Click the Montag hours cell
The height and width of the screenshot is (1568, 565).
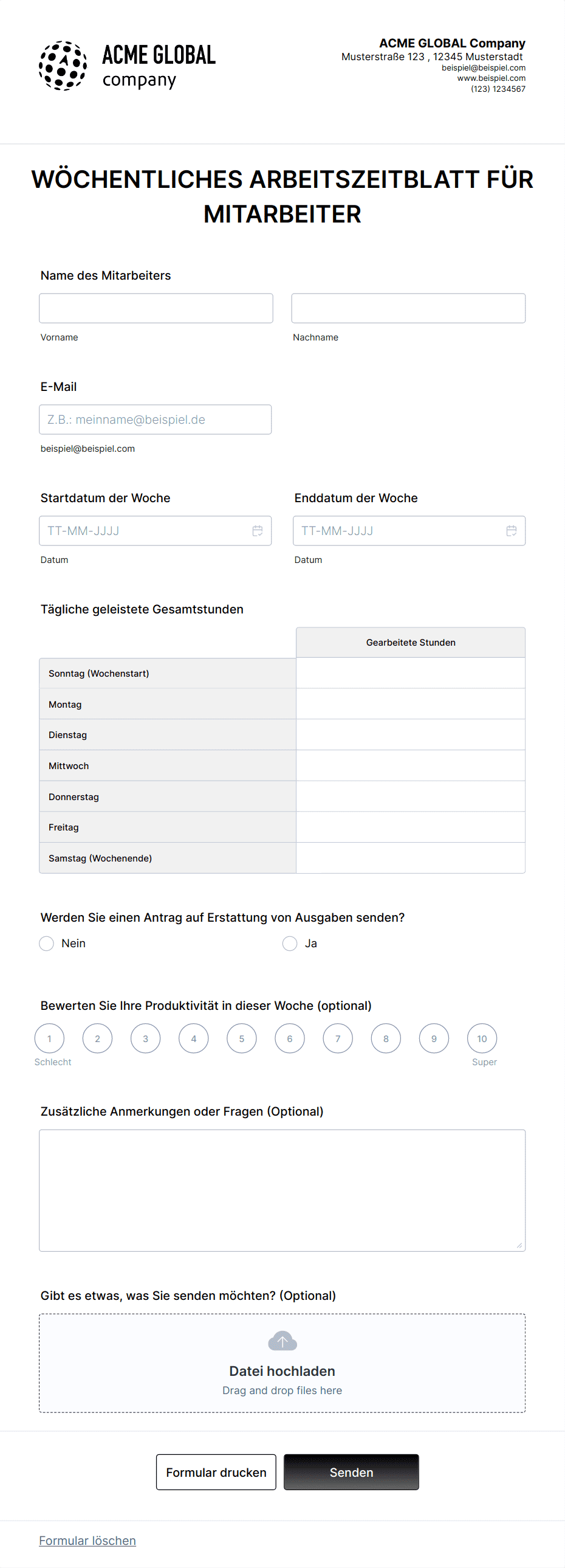point(411,704)
